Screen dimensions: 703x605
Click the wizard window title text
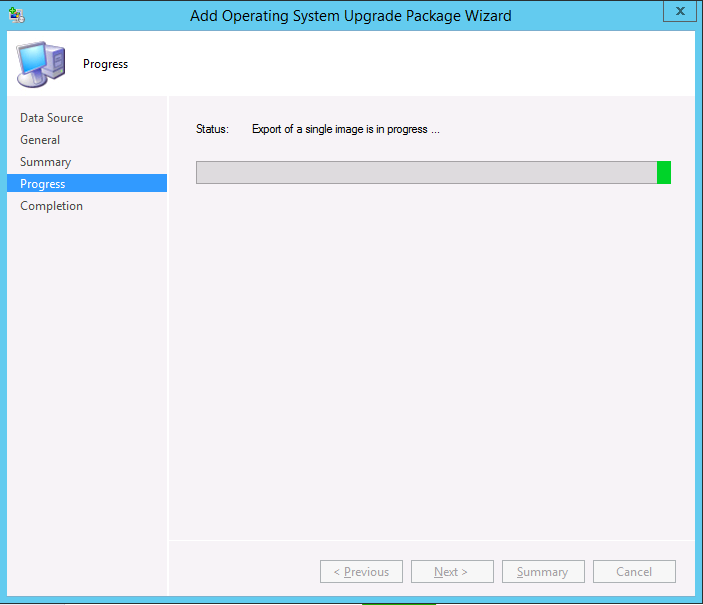[351, 16]
